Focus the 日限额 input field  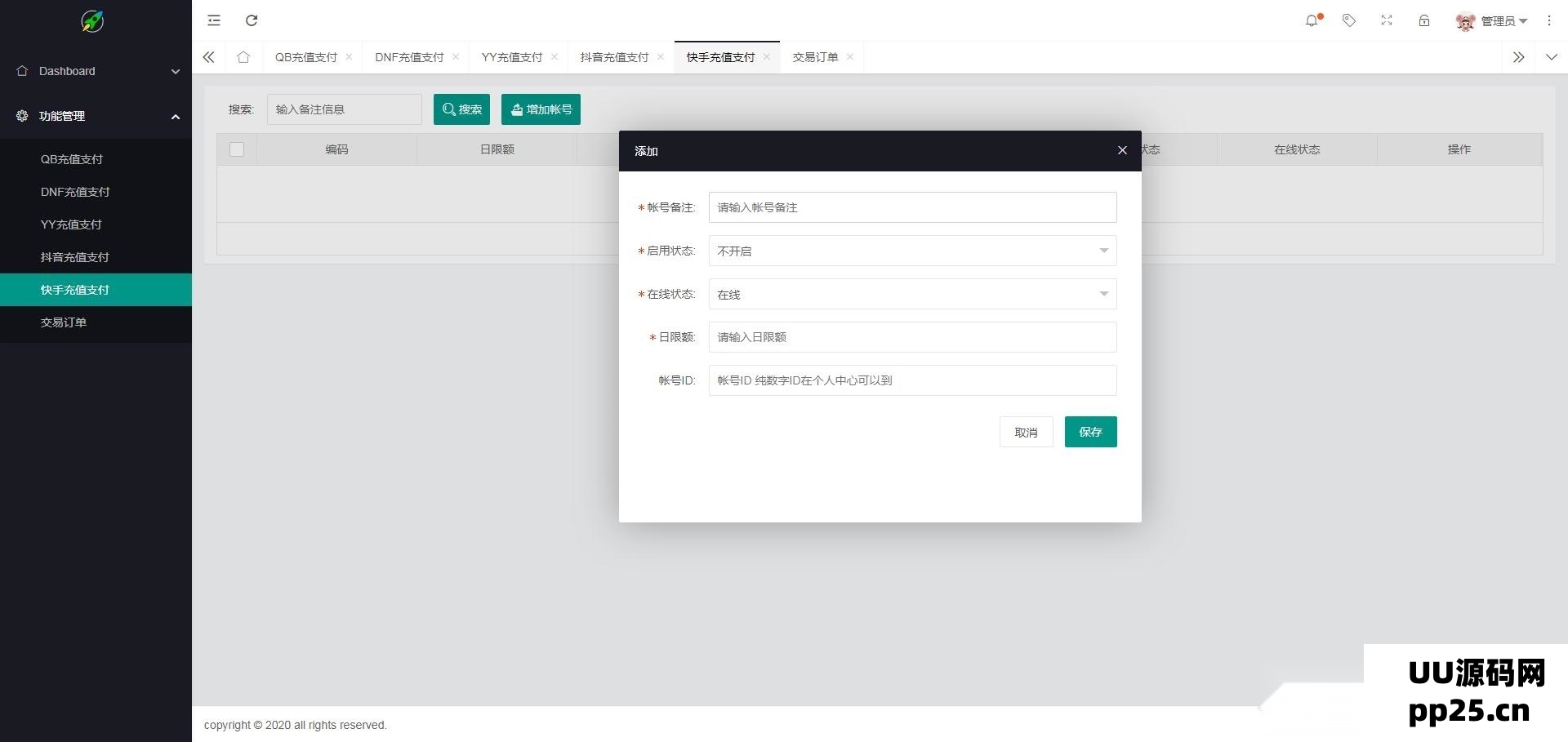(x=912, y=337)
